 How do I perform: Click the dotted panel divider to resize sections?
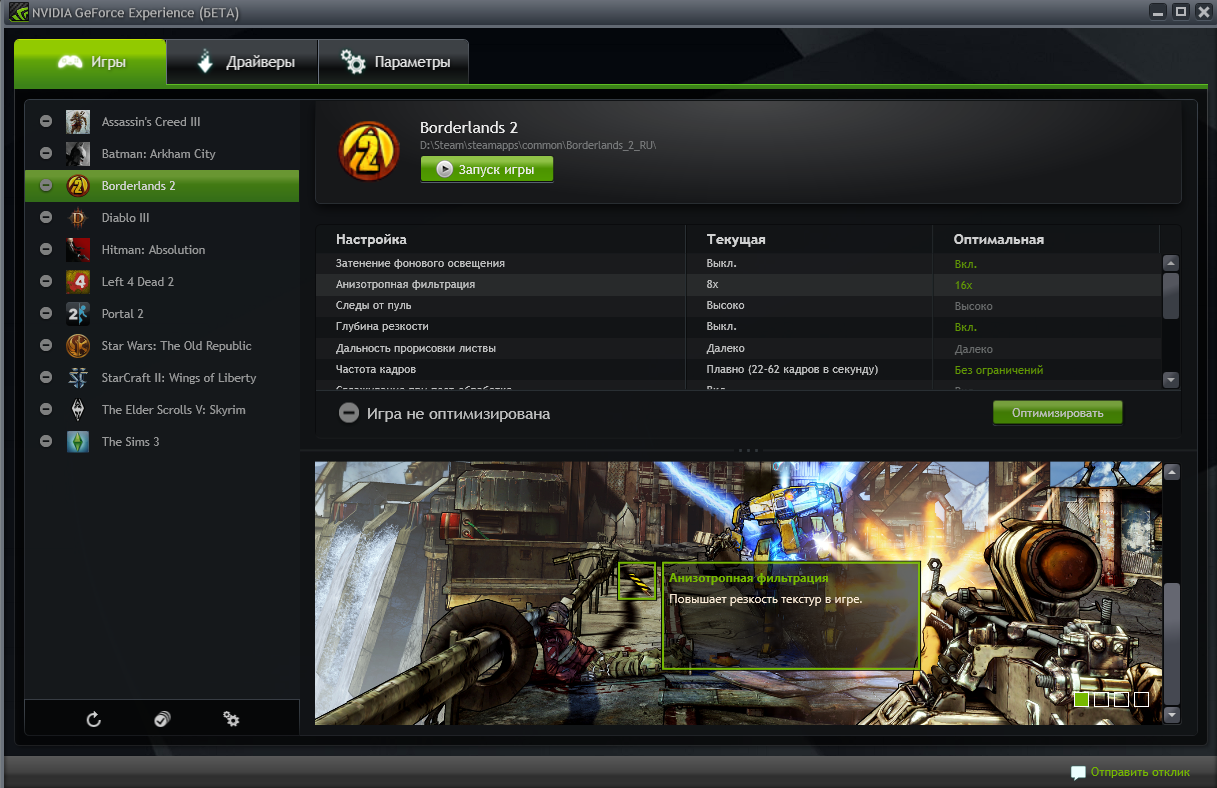(x=746, y=450)
